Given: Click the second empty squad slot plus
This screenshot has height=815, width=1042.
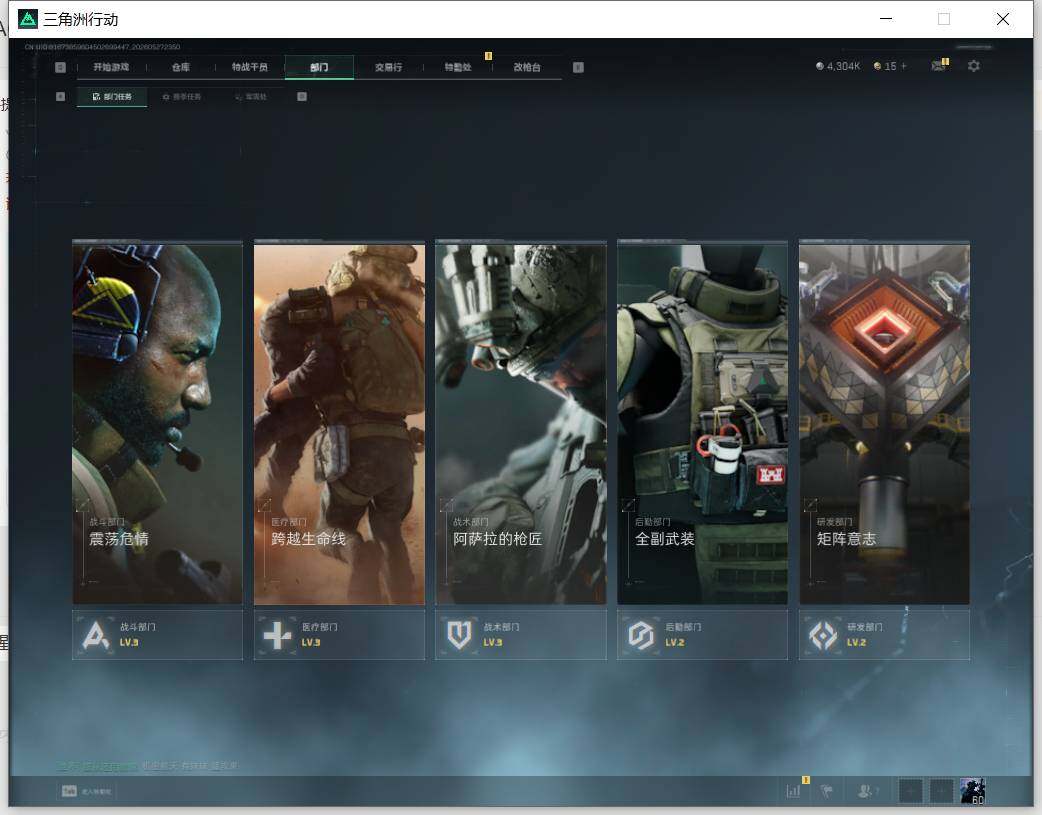Looking at the screenshot, I should [941, 790].
